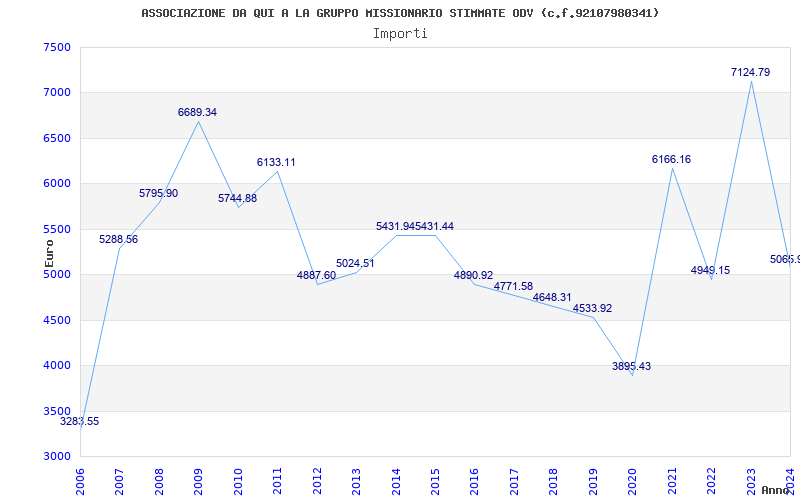
Task: Select the 'Importi' subtitle text
Action: 400,34
